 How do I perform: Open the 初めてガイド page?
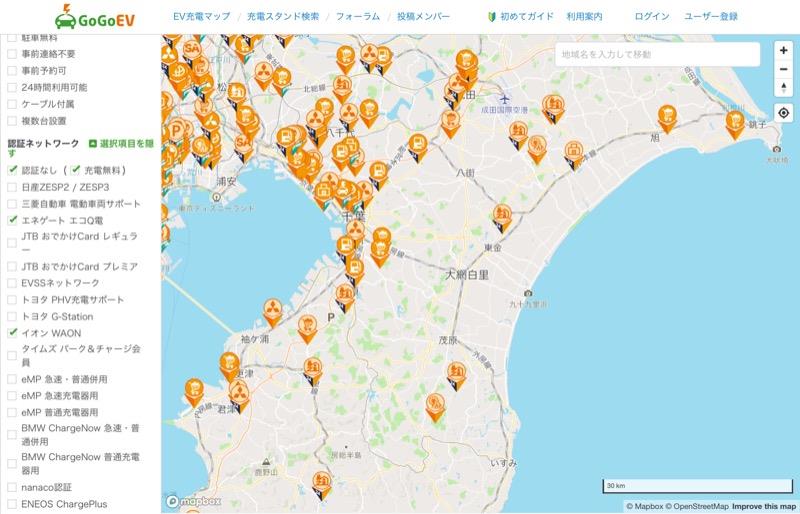pos(527,16)
